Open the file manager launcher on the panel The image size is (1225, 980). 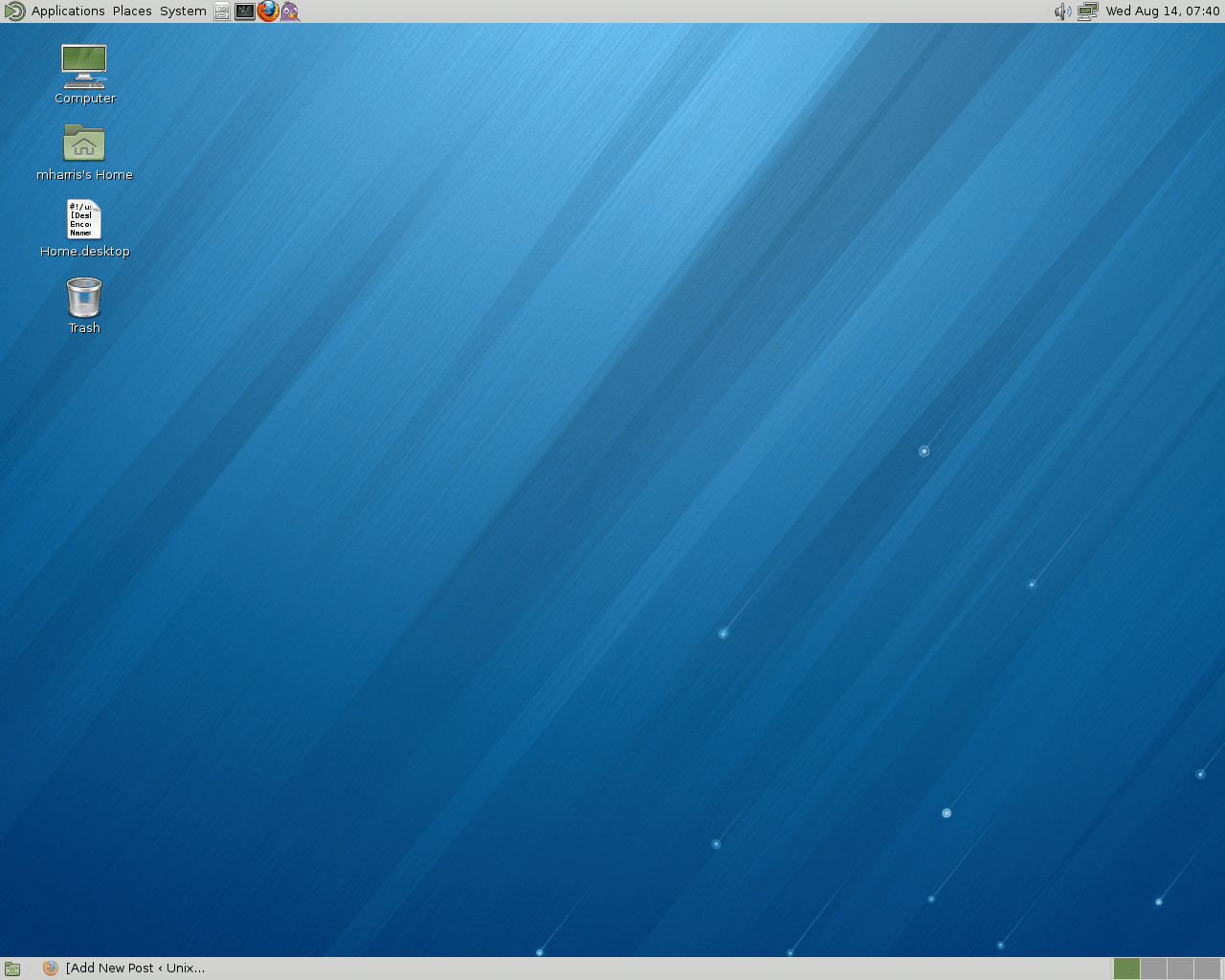pyautogui.click(x=221, y=11)
